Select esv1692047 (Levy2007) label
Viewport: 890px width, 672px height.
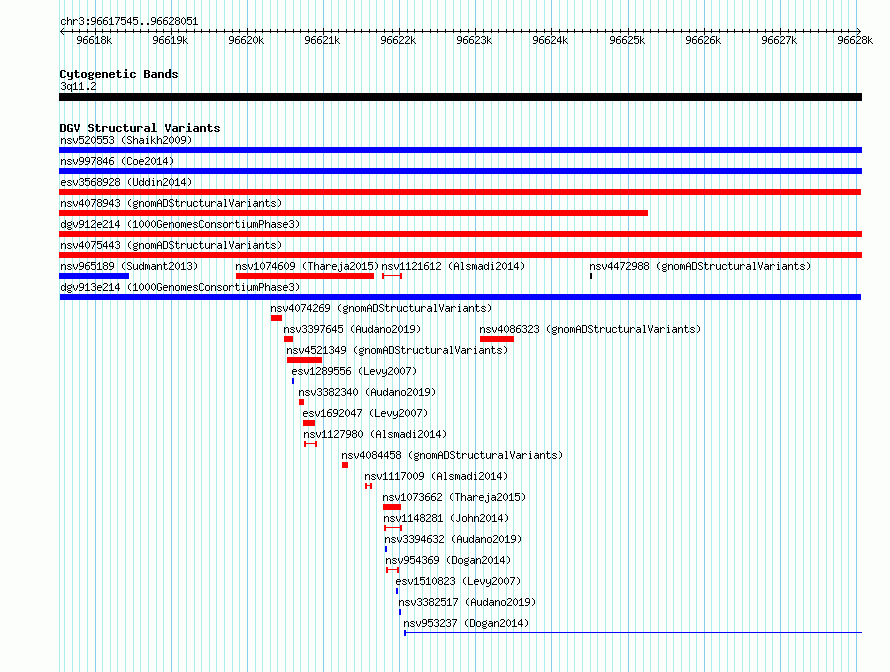pyautogui.click(x=365, y=413)
